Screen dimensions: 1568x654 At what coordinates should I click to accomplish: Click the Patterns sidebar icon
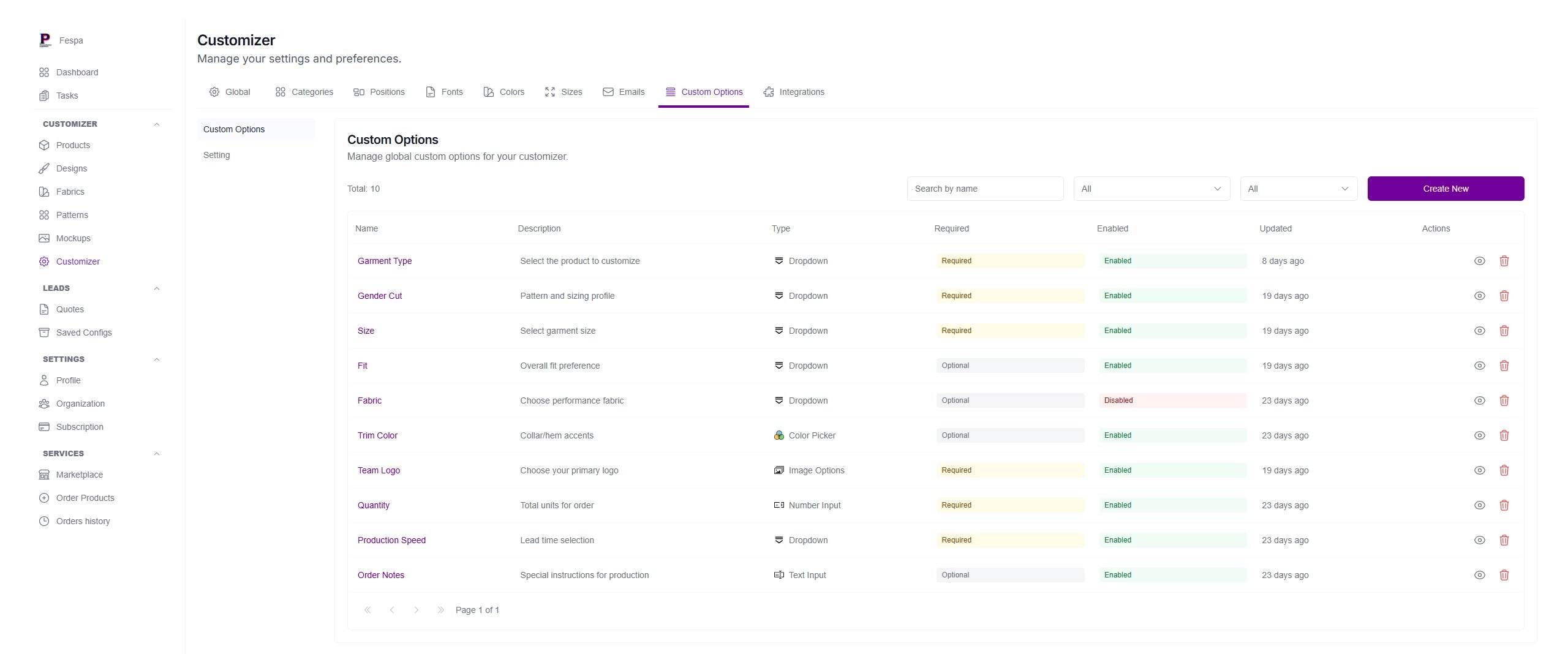(43, 214)
